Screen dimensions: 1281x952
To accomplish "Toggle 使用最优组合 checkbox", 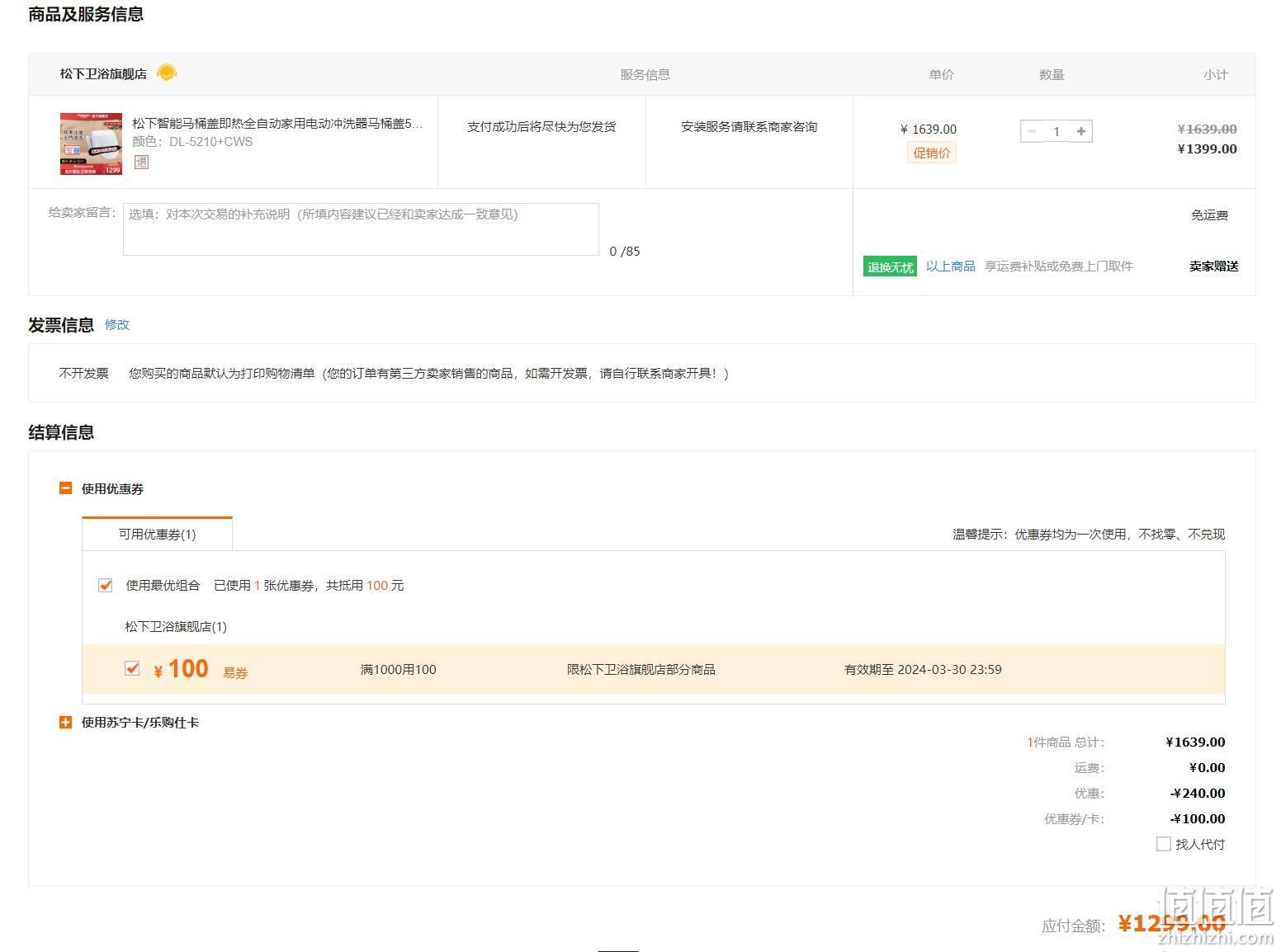I will click(x=105, y=585).
